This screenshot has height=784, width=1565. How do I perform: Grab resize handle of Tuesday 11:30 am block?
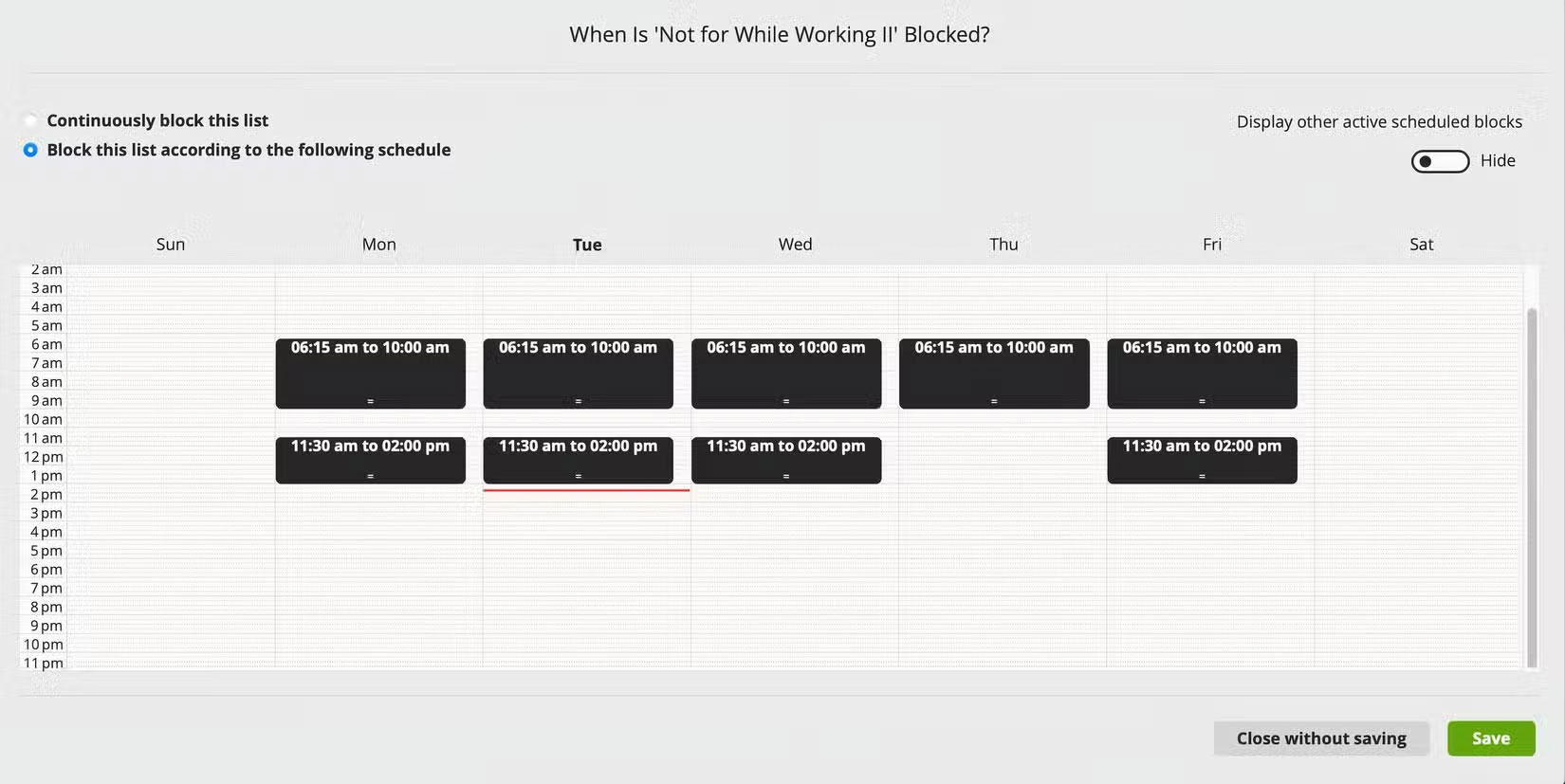578,477
